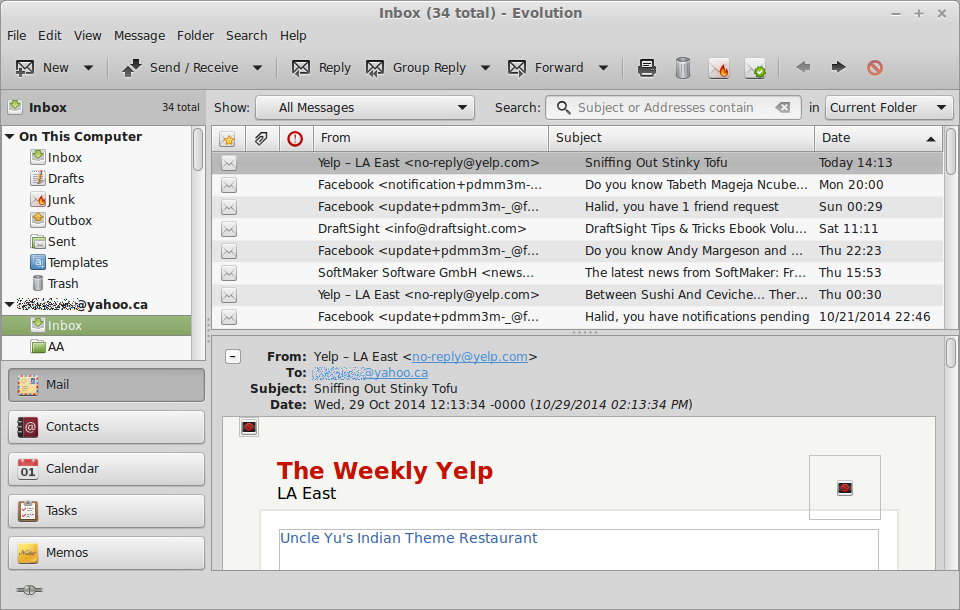Collapse the On This Computer tree

click(10, 136)
